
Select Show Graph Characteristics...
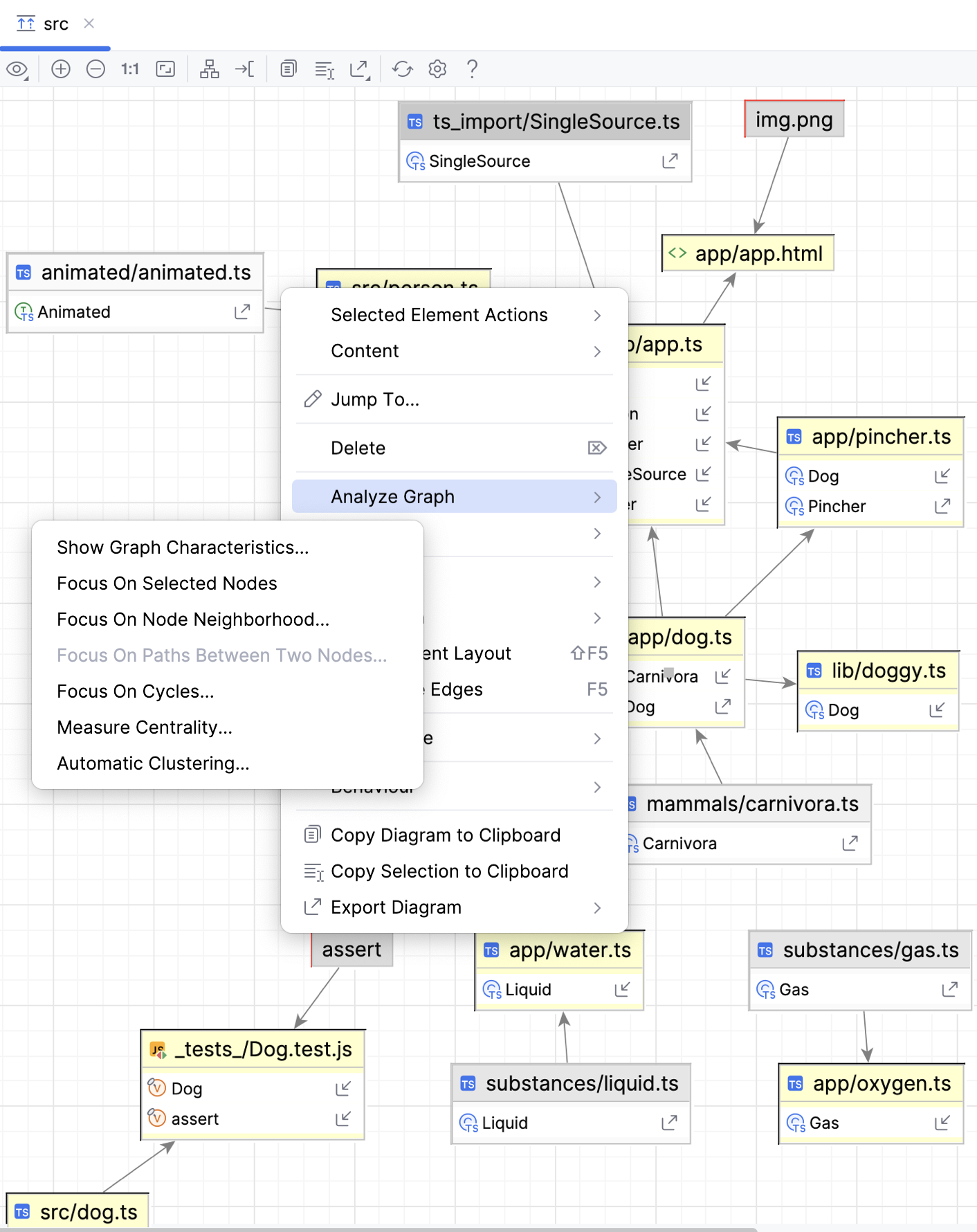pos(227,547)
